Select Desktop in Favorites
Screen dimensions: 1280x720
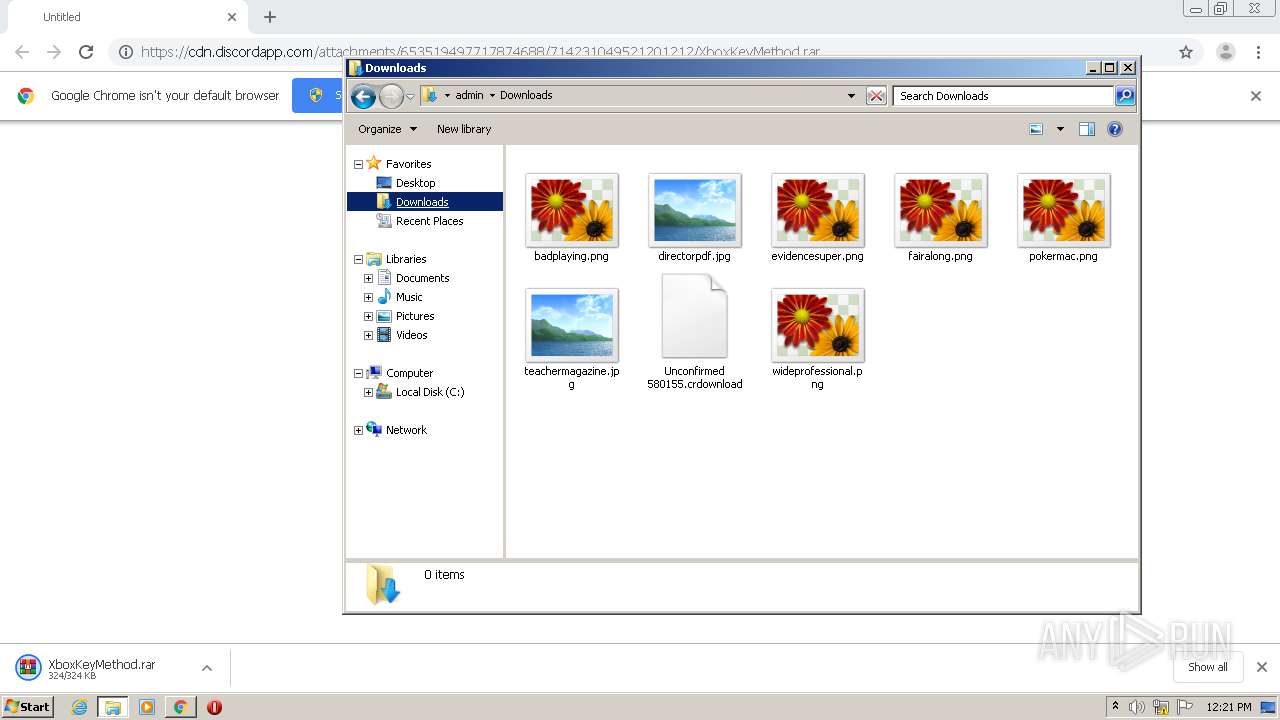415,183
